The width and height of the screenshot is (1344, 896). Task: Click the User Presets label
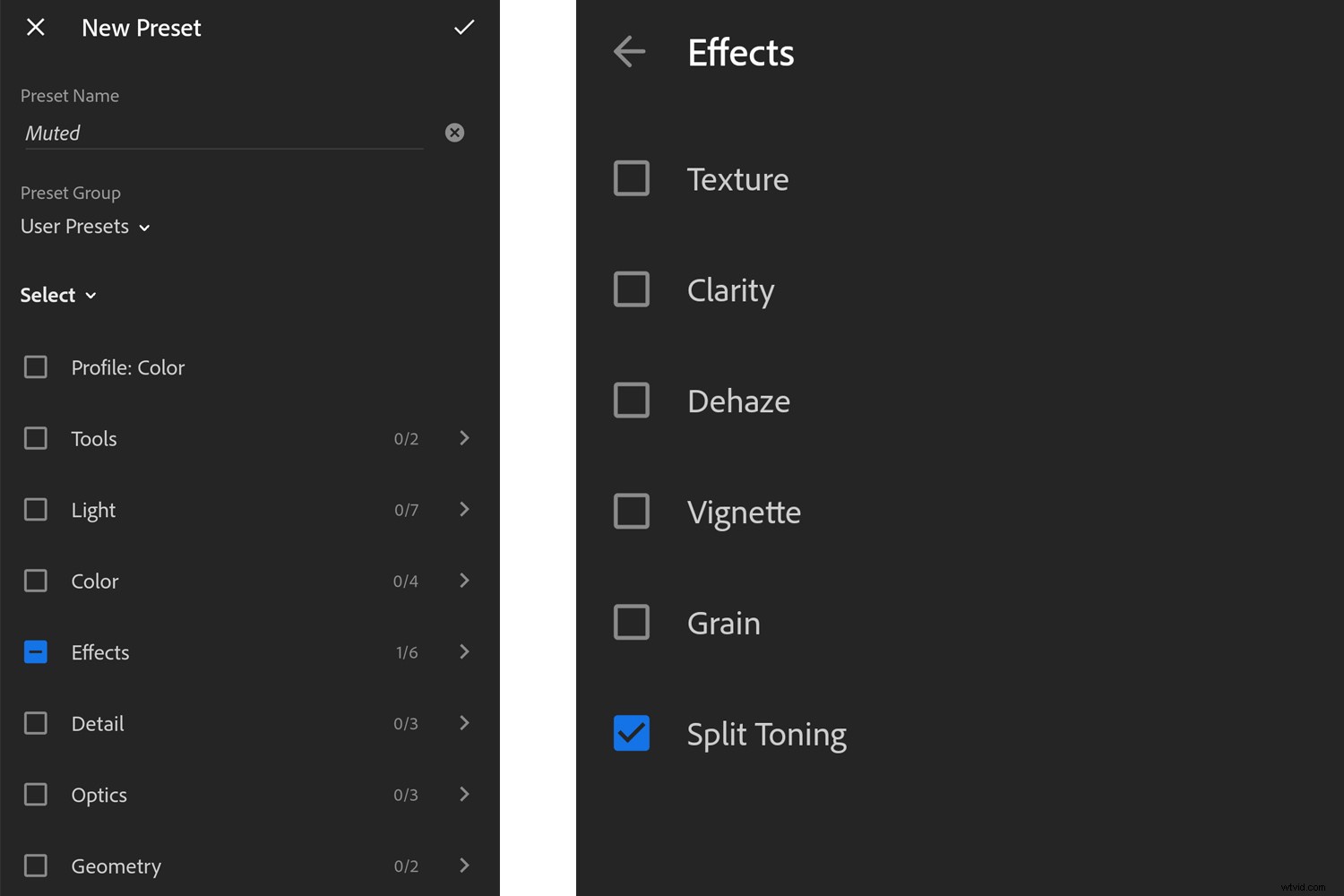pos(74,226)
